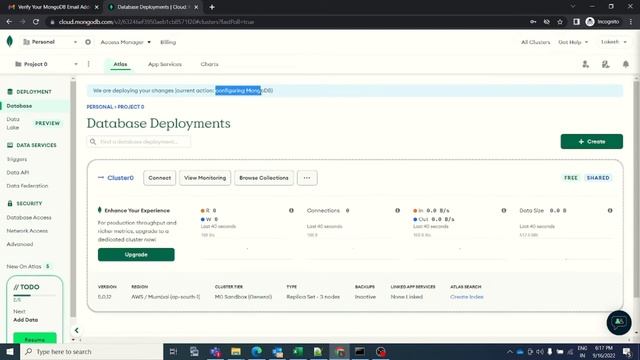The height and width of the screenshot is (360, 640).
Task: Switch to the Charts tab
Action: 209,64
